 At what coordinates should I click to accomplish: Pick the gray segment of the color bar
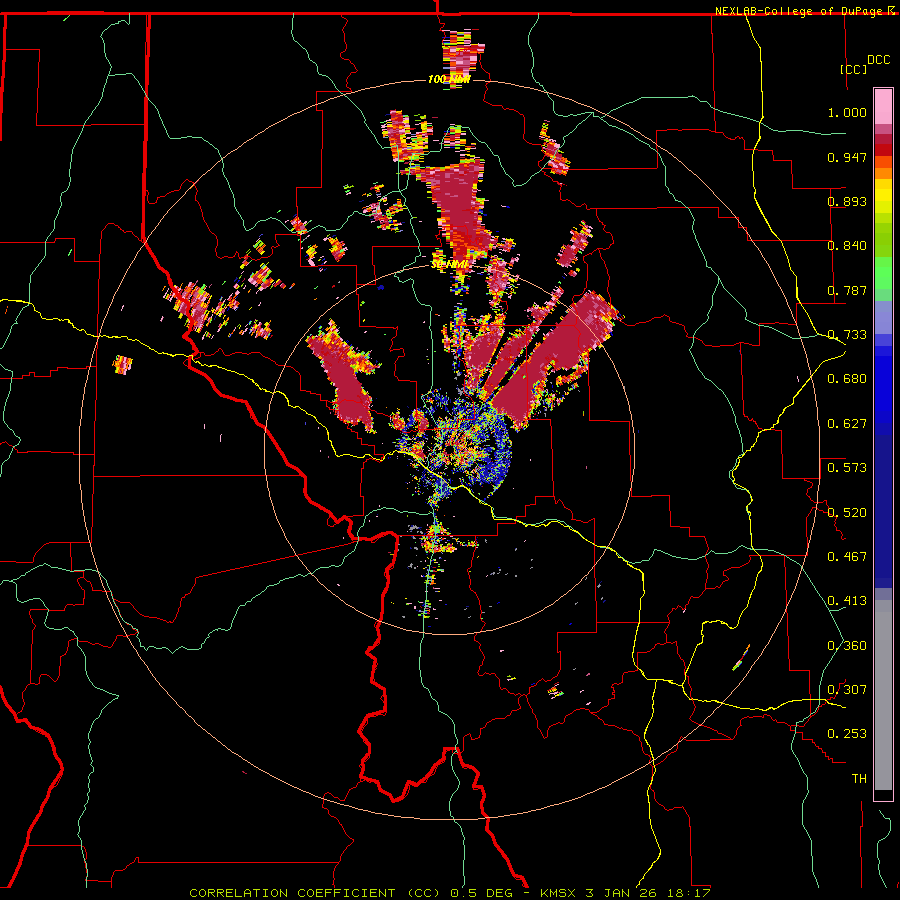point(883,695)
